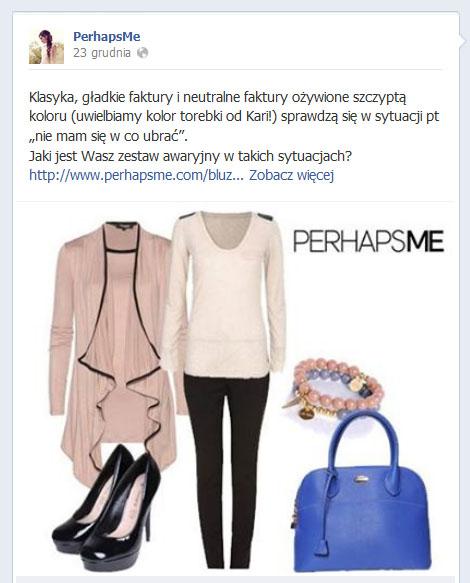
Task: Click the PerhapsMe page name
Action: pos(107,36)
